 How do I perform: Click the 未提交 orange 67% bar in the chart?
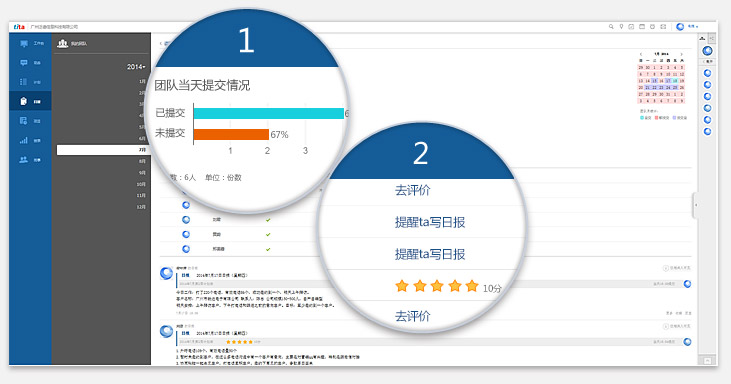click(231, 134)
